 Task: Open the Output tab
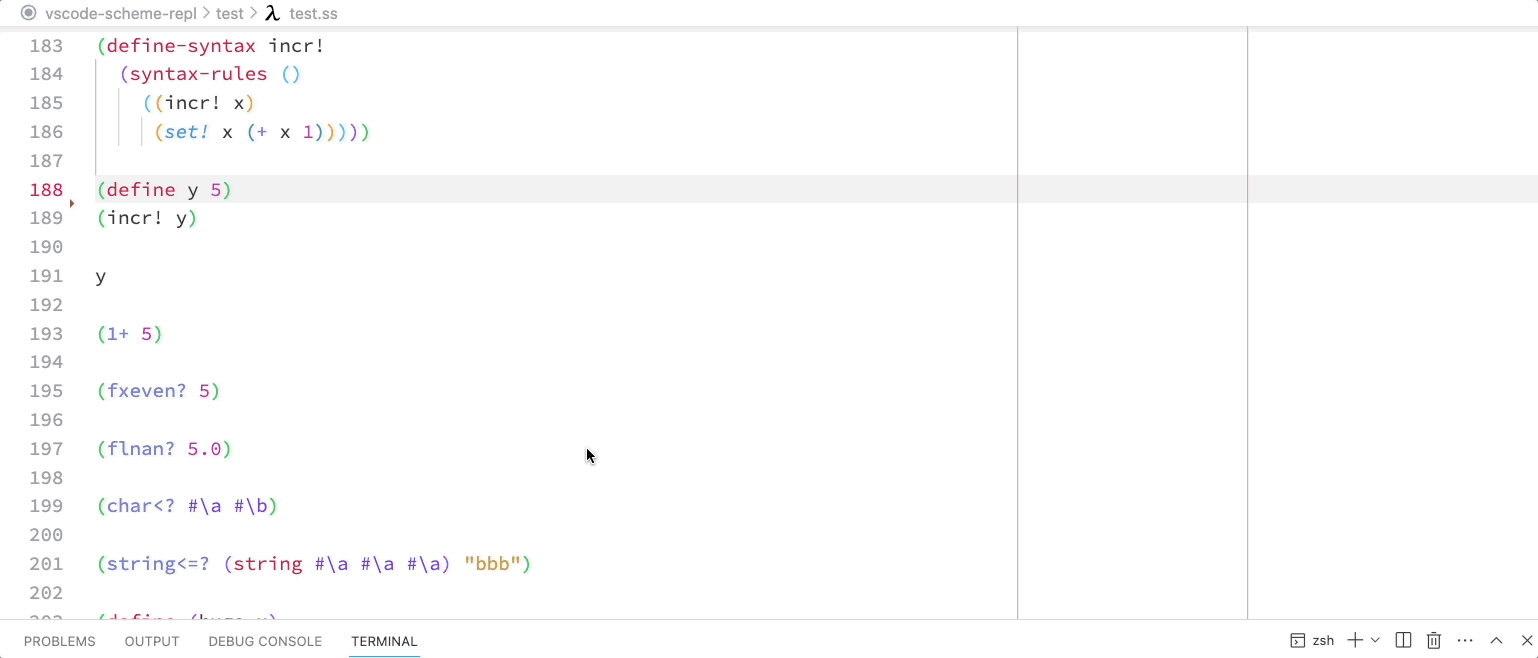coord(152,642)
